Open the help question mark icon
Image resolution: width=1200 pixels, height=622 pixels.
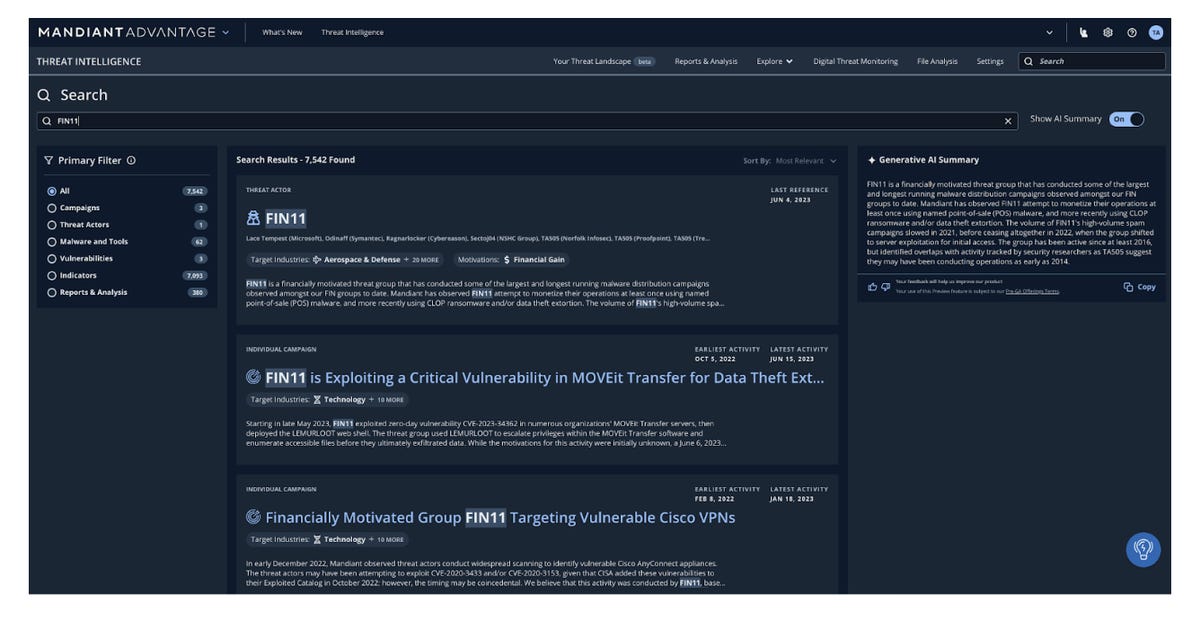[1132, 32]
